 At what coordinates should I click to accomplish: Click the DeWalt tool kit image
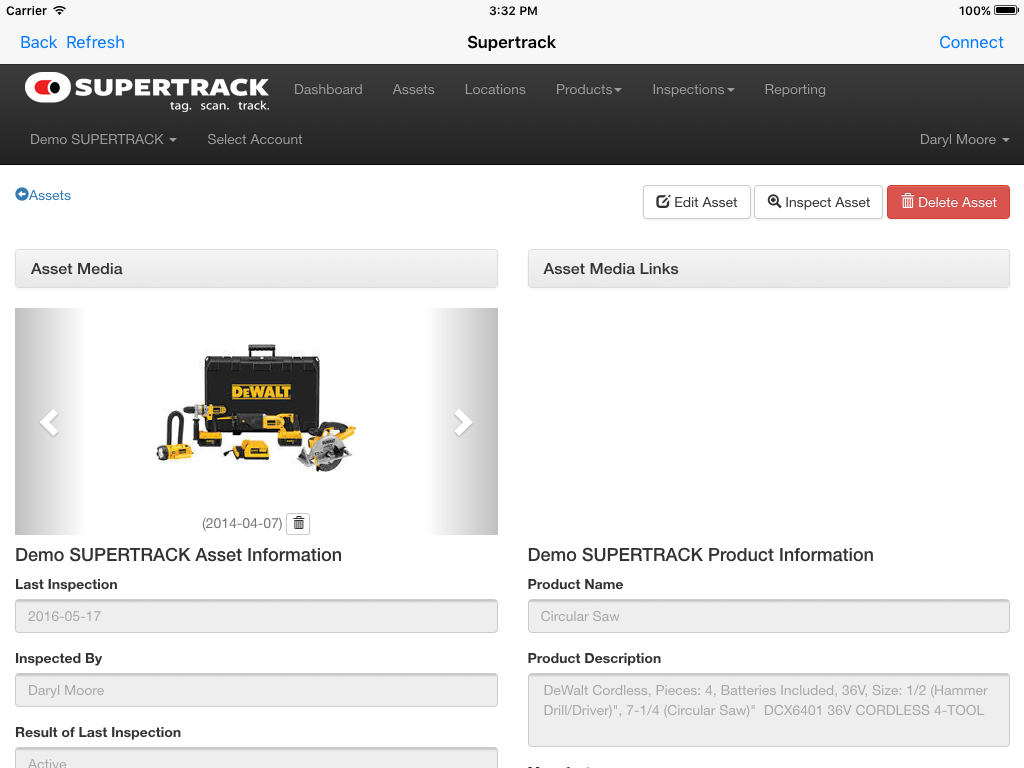(x=257, y=408)
